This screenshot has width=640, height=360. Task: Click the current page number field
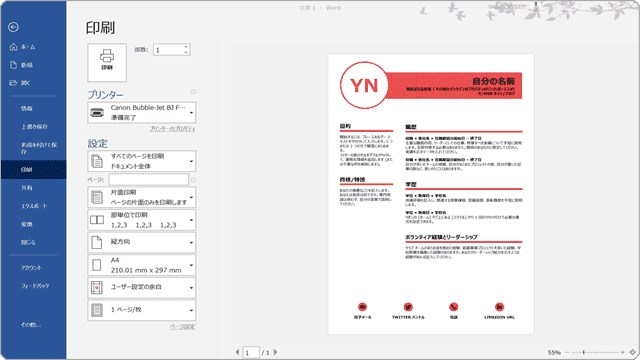tap(251, 353)
